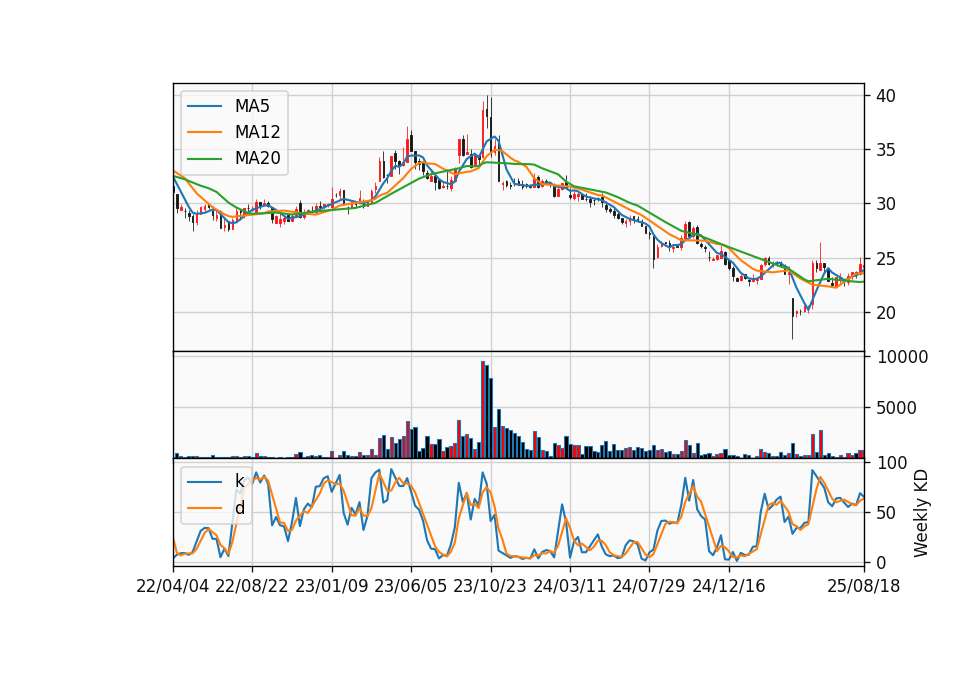960x690 pixels.
Task: Click the tallest volume bar near 23/10/23
Action: (x=483, y=410)
